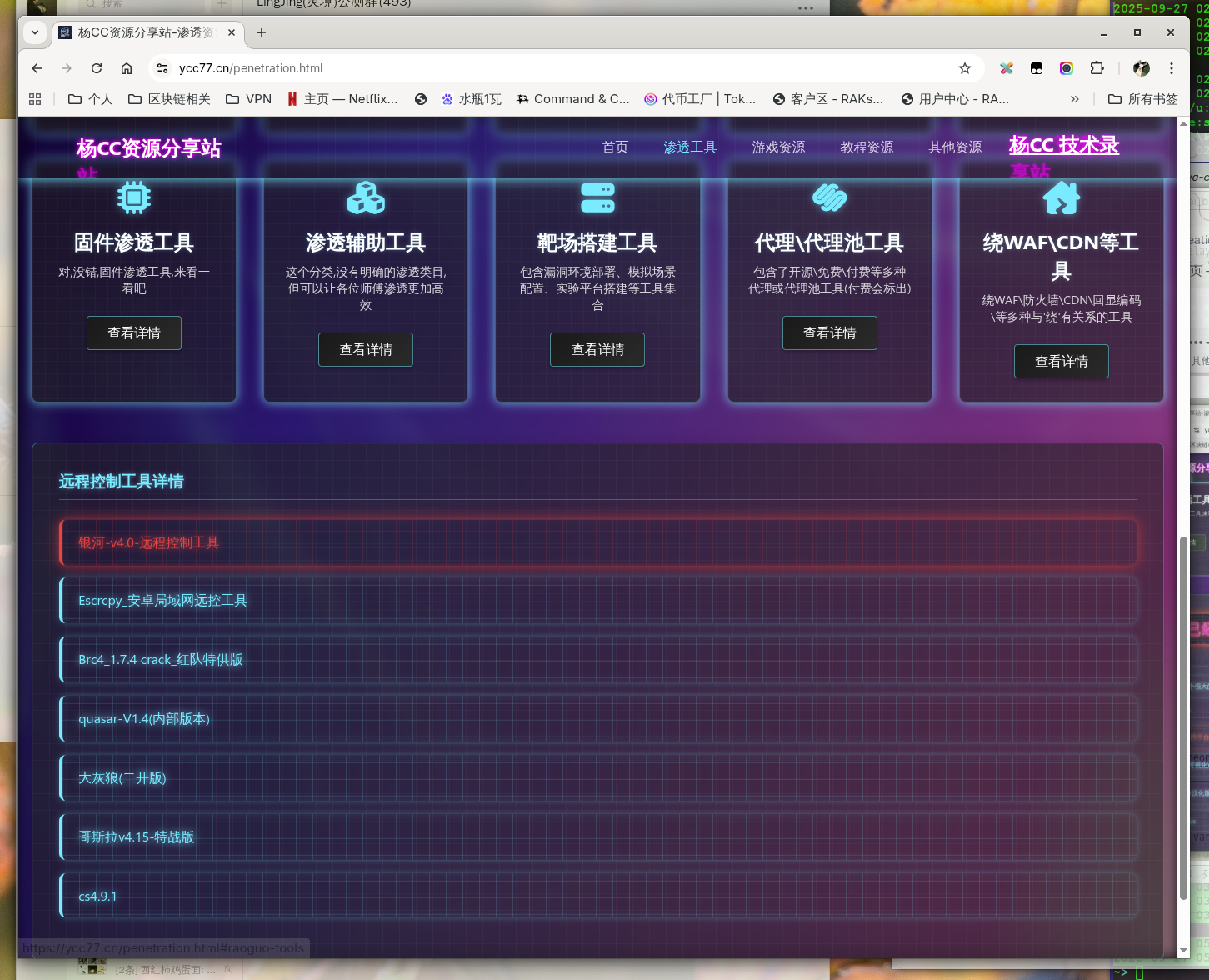The height and width of the screenshot is (980, 1209).
Task: Open the 杨CC 技术录 link
Action: (1063, 145)
